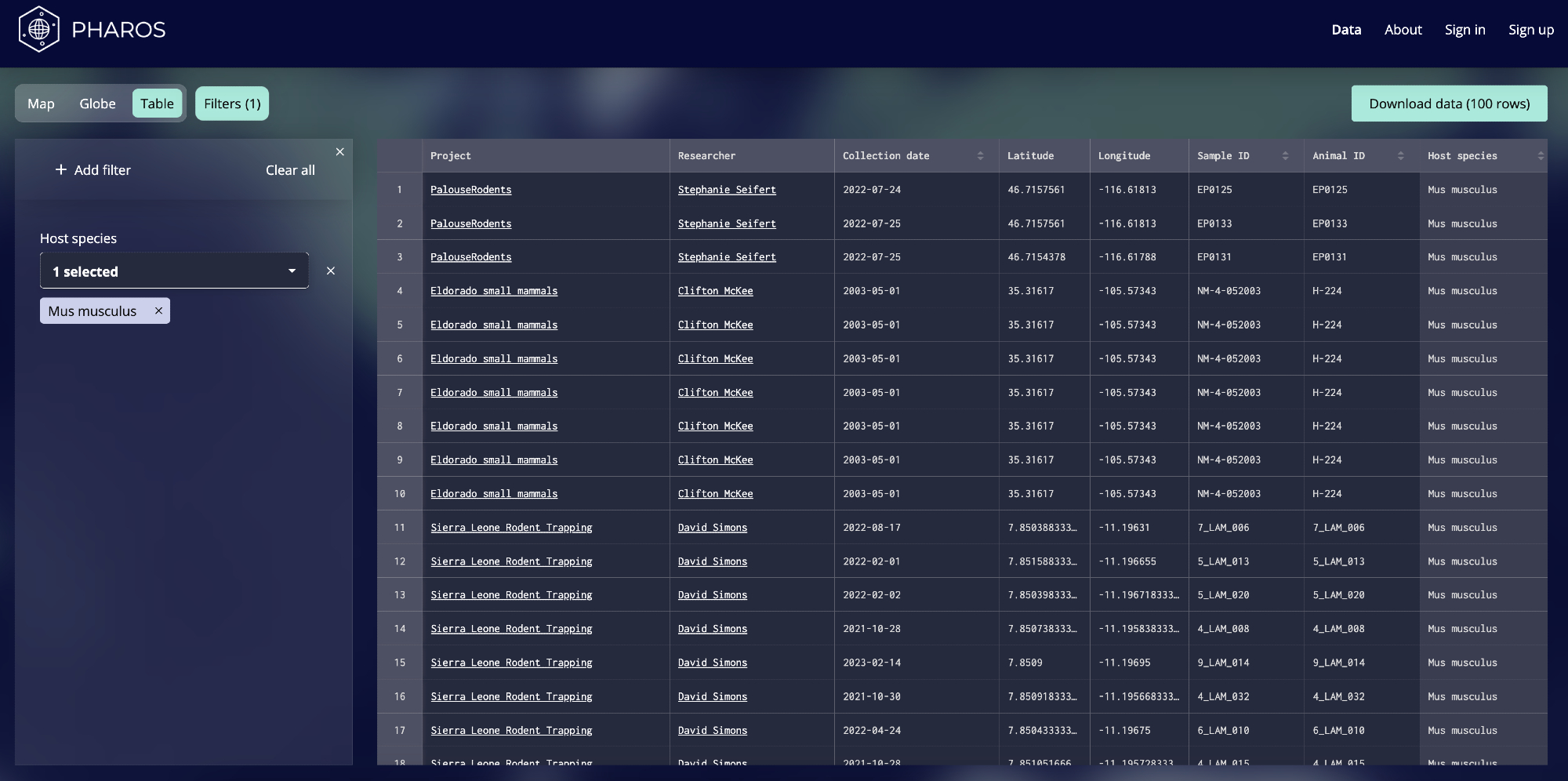
Task: Clear all filters
Action: click(x=290, y=170)
